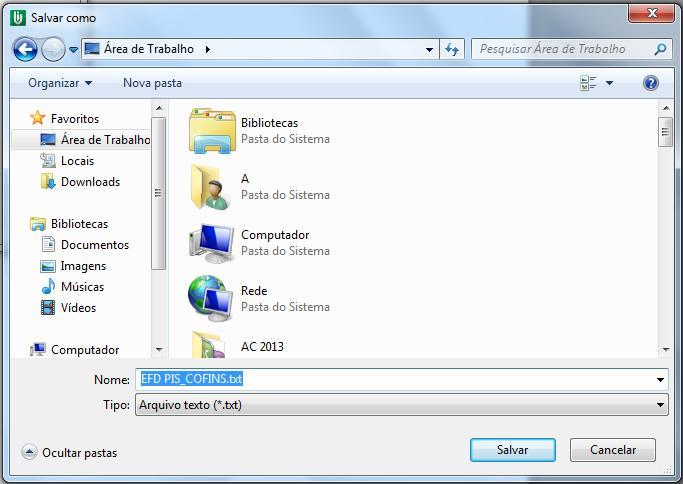Open the help question mark icon
Screen dimensions: 683x484
click(651, 83)
